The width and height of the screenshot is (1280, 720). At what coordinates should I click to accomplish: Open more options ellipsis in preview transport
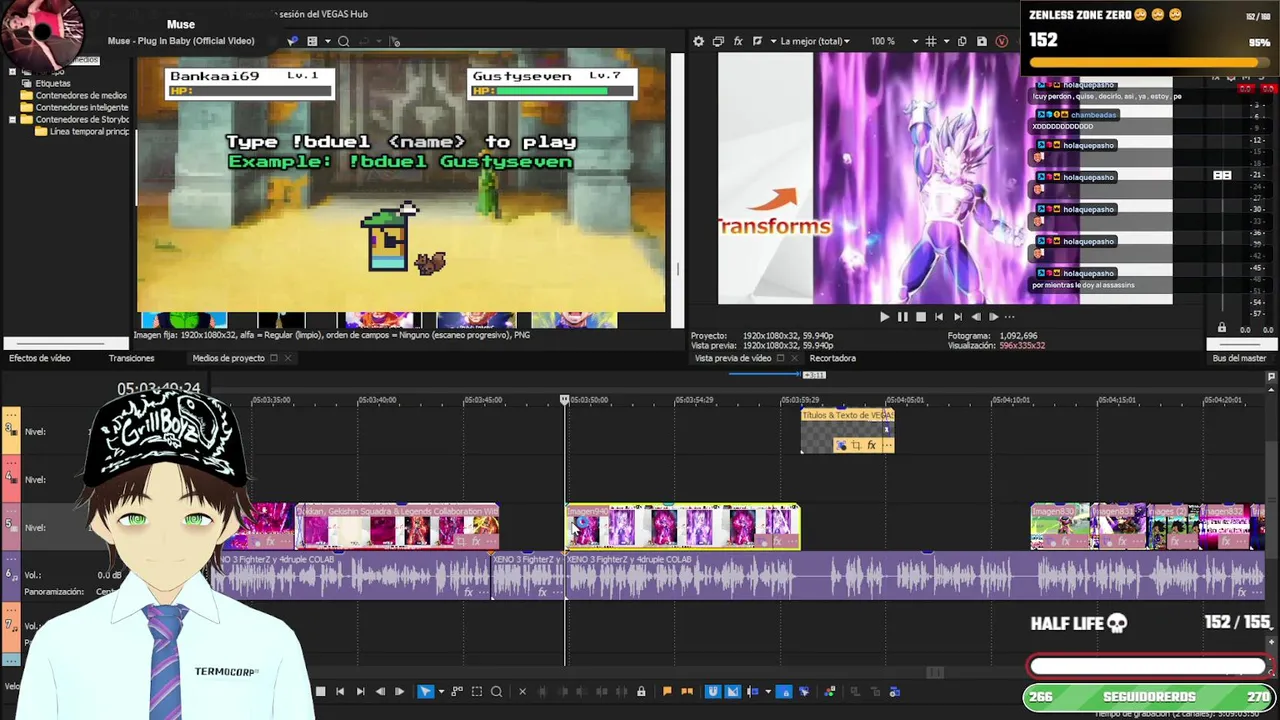click(1008, 317)
